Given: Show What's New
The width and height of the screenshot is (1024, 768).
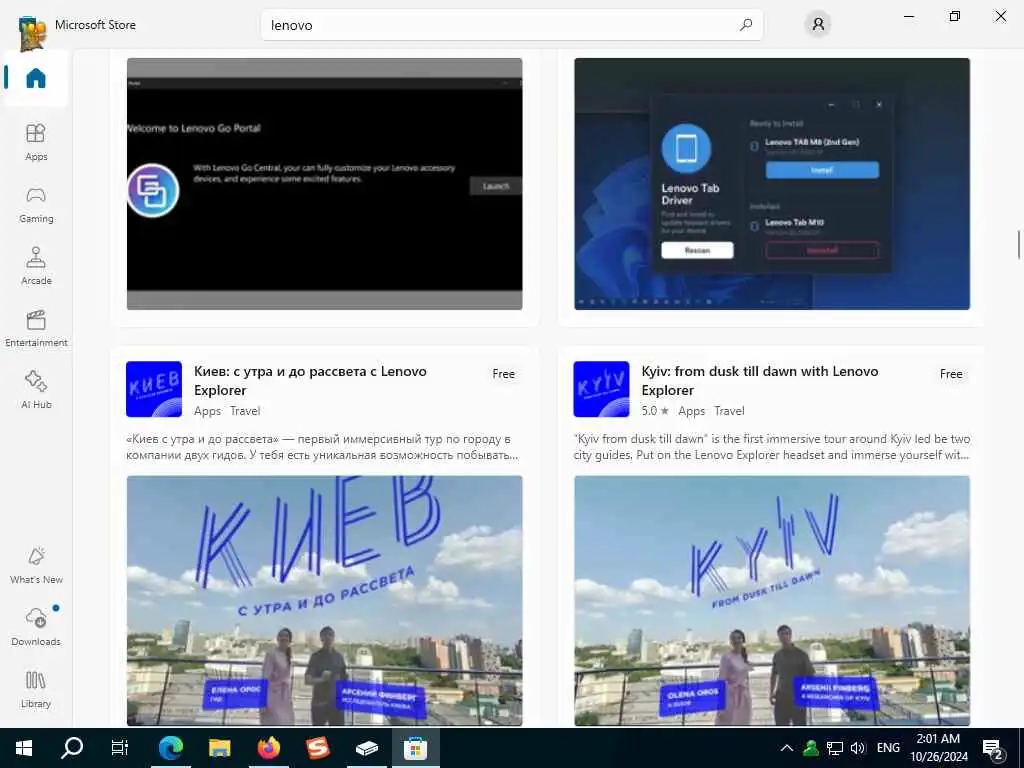Looking at the screenshot, I should point(36,565).
